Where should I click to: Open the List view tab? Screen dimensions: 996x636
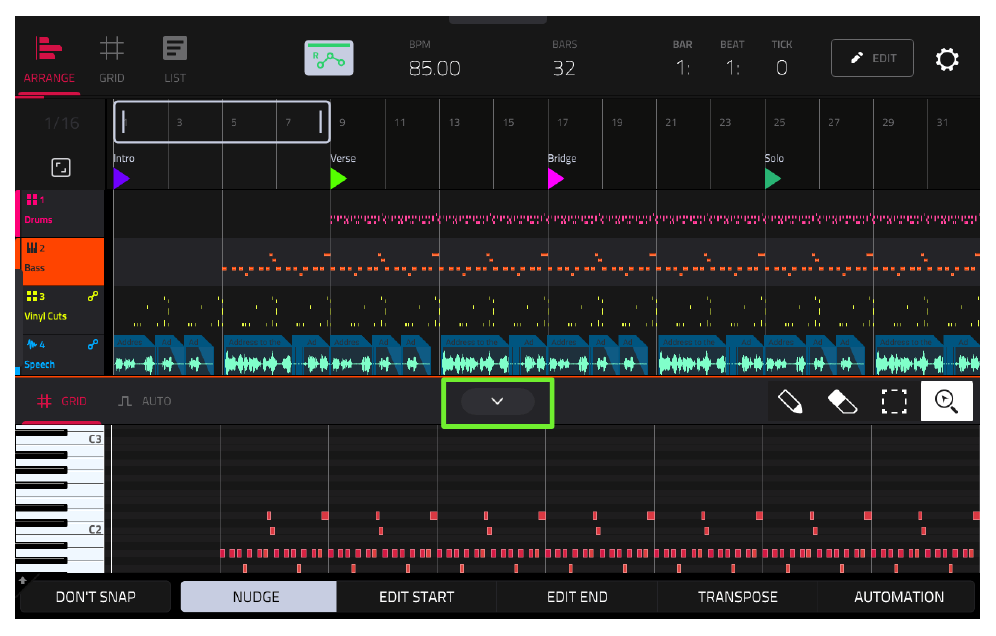pyautogui.click(x=175, y=60)
